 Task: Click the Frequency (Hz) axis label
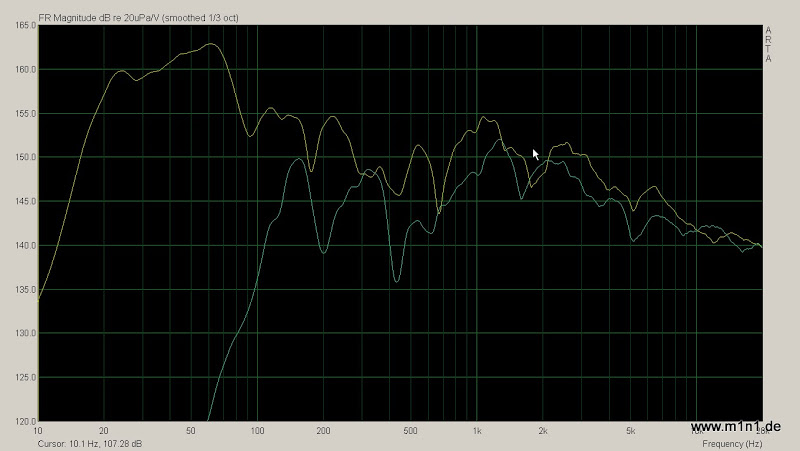click(x=732, y=443)
